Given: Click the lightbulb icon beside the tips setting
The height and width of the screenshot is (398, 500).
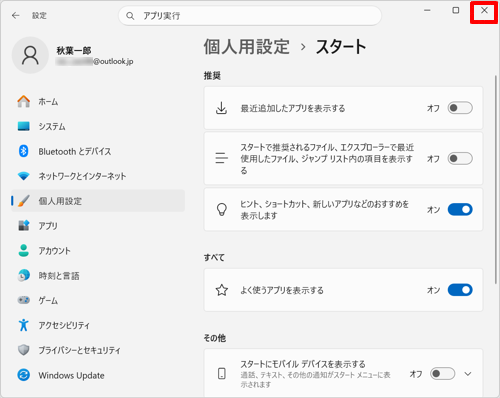Looking at the screenshot, I should coord(222,210).
